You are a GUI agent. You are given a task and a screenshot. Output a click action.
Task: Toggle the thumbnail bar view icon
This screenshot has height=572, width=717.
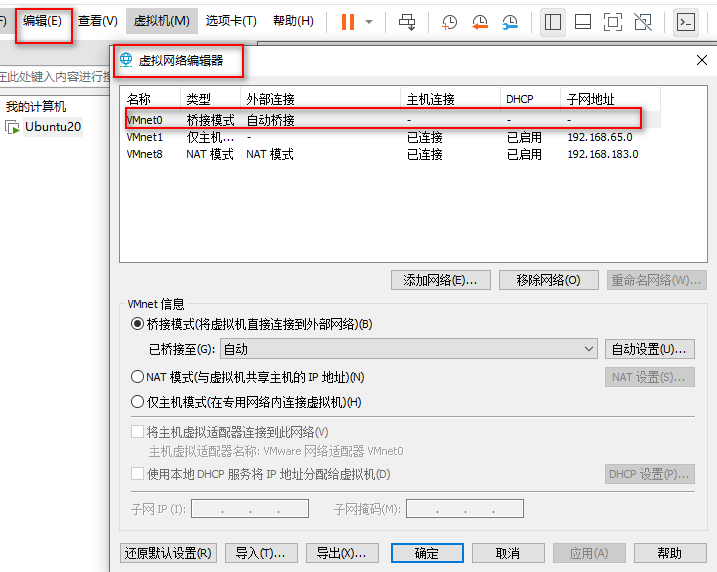[x=583, y=21]
